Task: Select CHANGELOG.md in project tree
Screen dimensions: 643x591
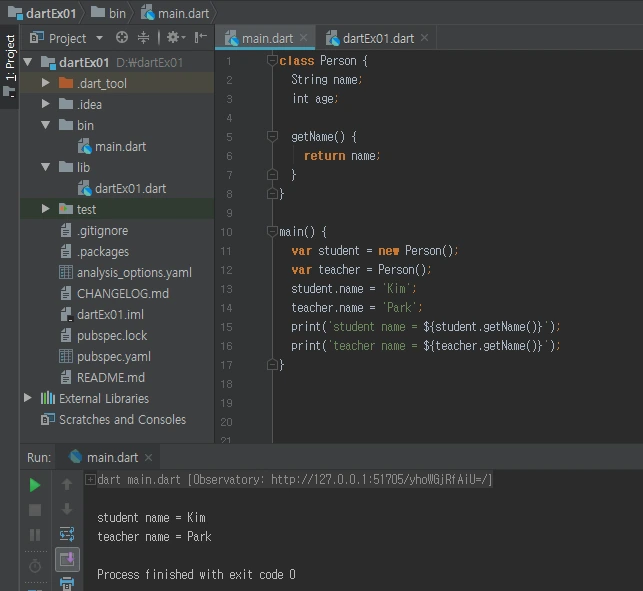Action: [x=123, y=294]
